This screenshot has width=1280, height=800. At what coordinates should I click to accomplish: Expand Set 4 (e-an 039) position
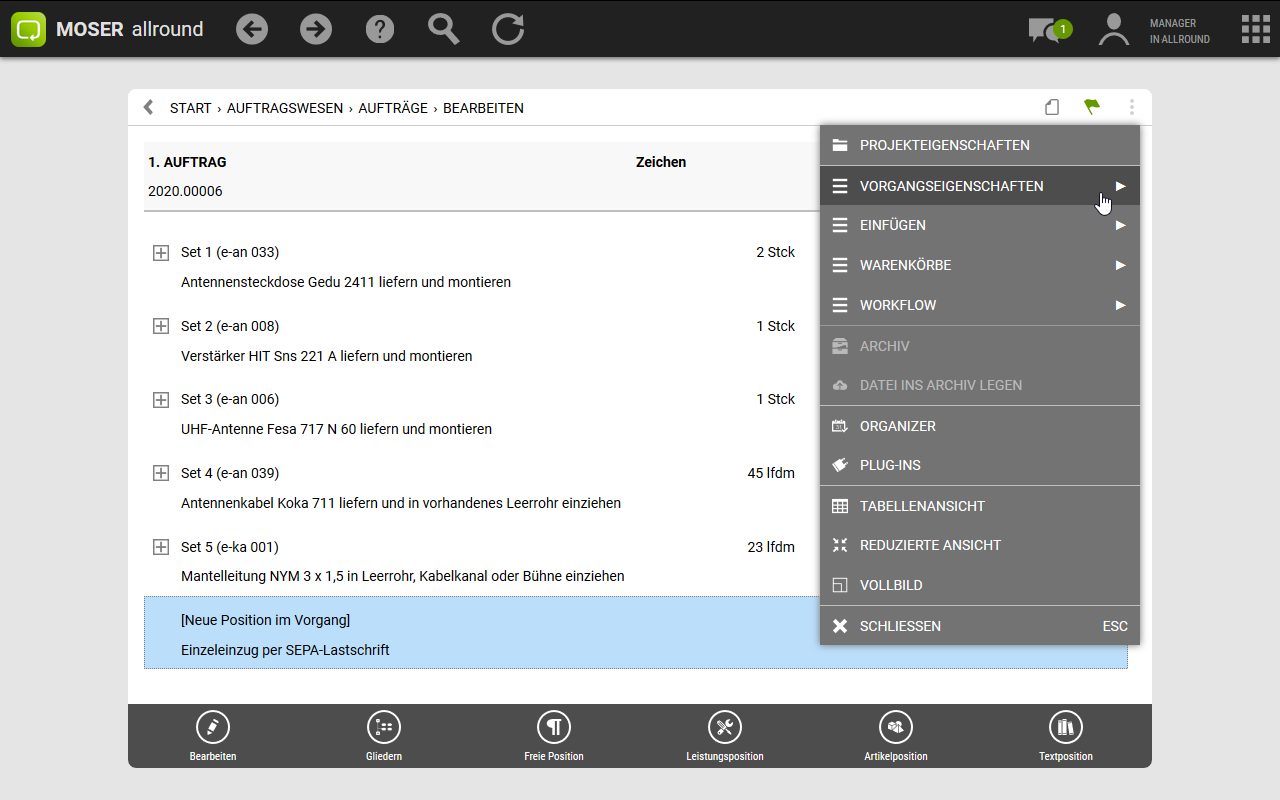point(160,473)
